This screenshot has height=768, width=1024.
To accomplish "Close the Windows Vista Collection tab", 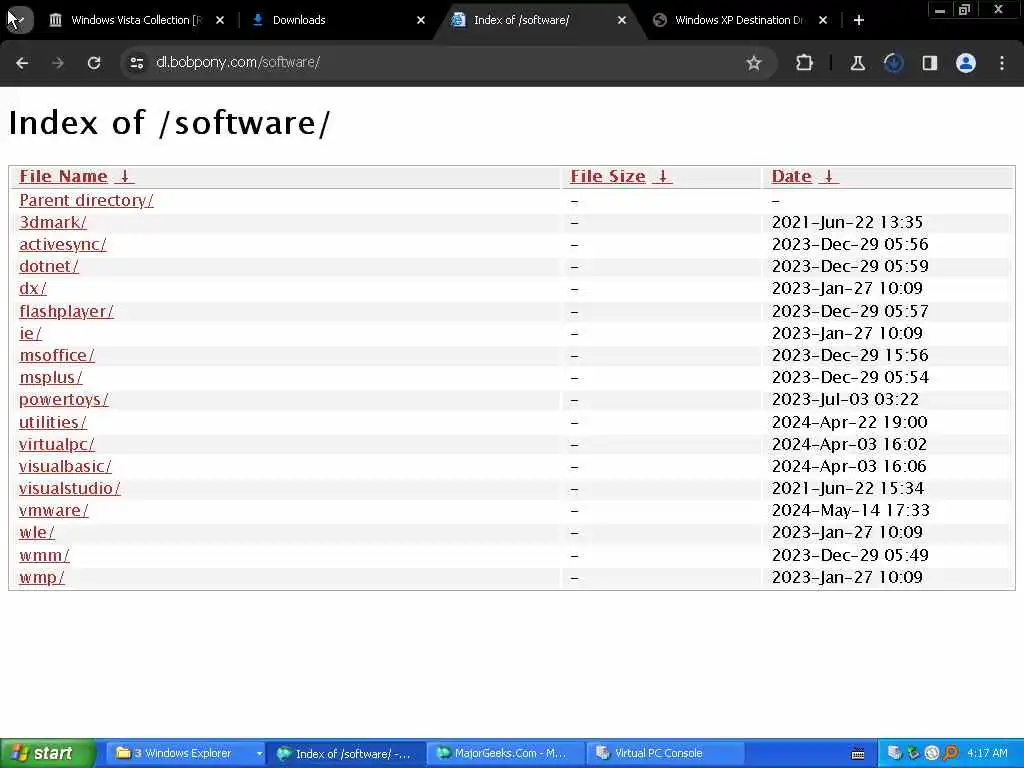I will click(220, 20).
